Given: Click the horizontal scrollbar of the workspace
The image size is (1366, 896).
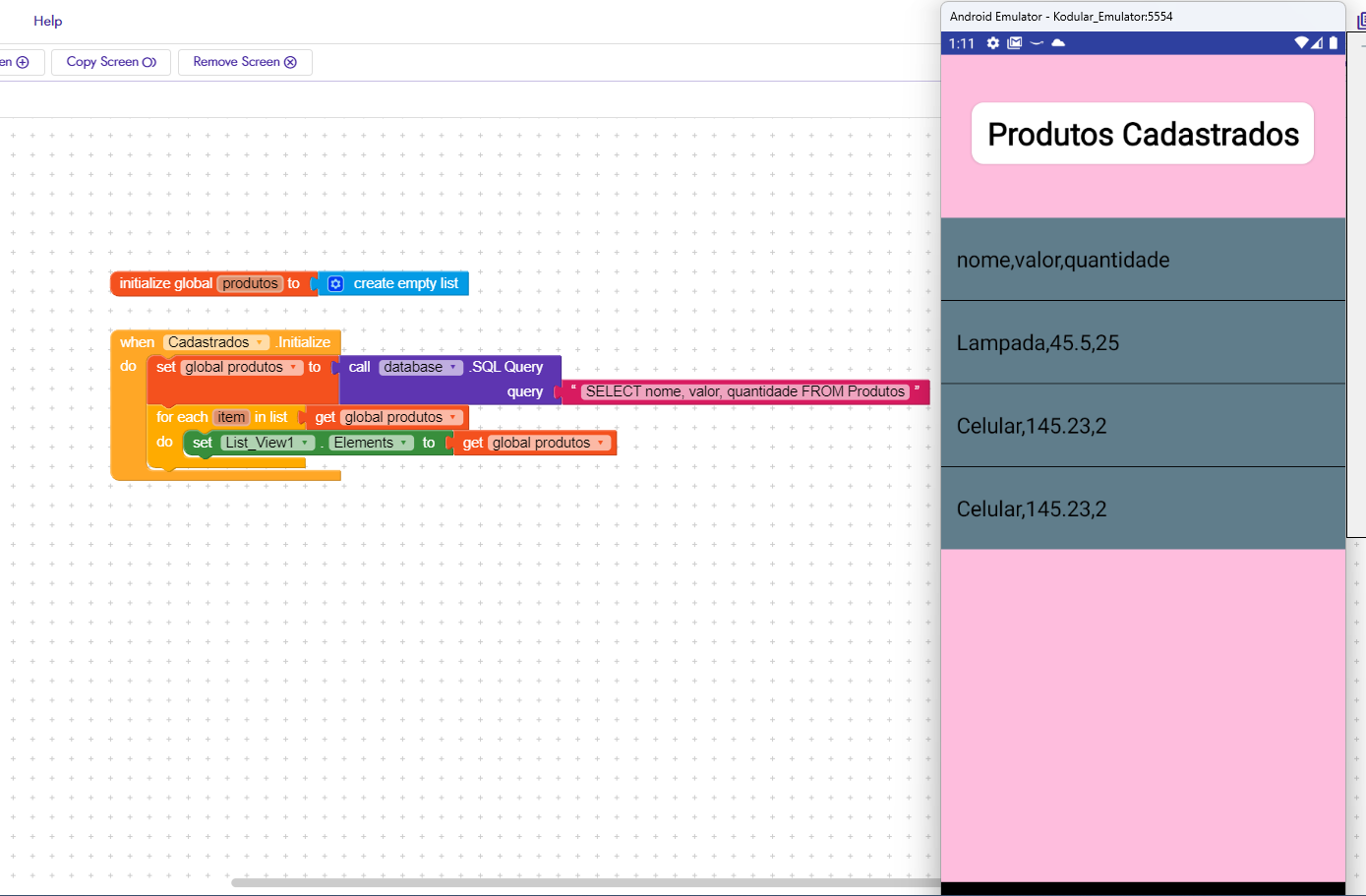Looking at the screenshot, I should (585, 882).
